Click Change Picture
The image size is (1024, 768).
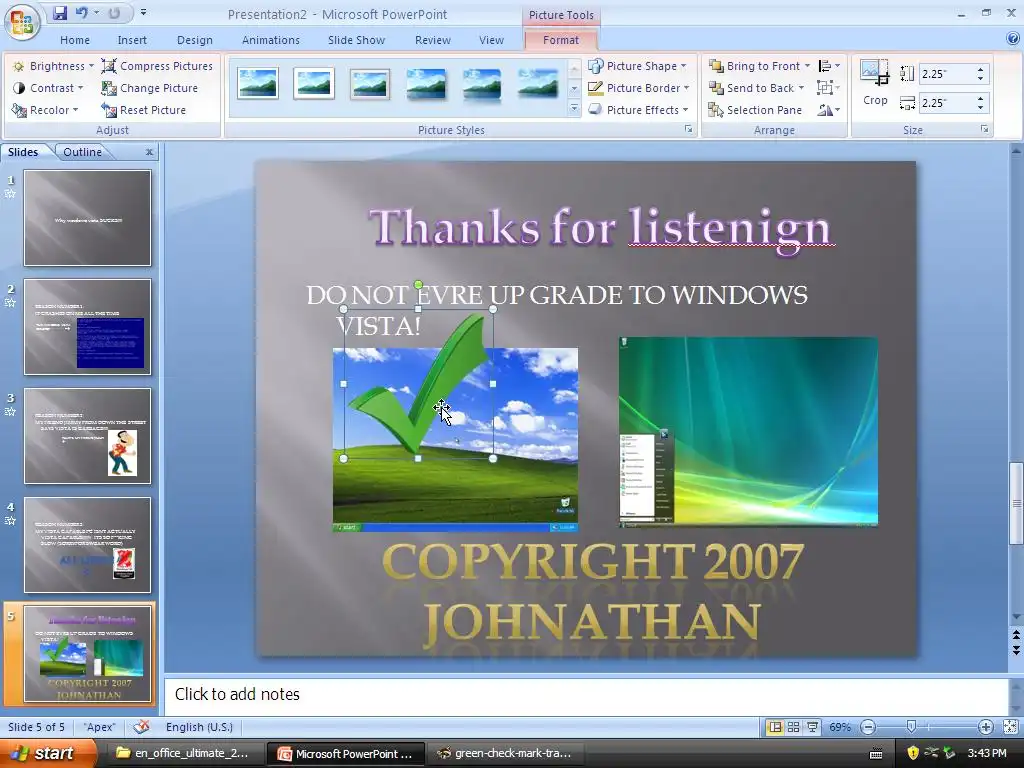(x=150, y=88)
